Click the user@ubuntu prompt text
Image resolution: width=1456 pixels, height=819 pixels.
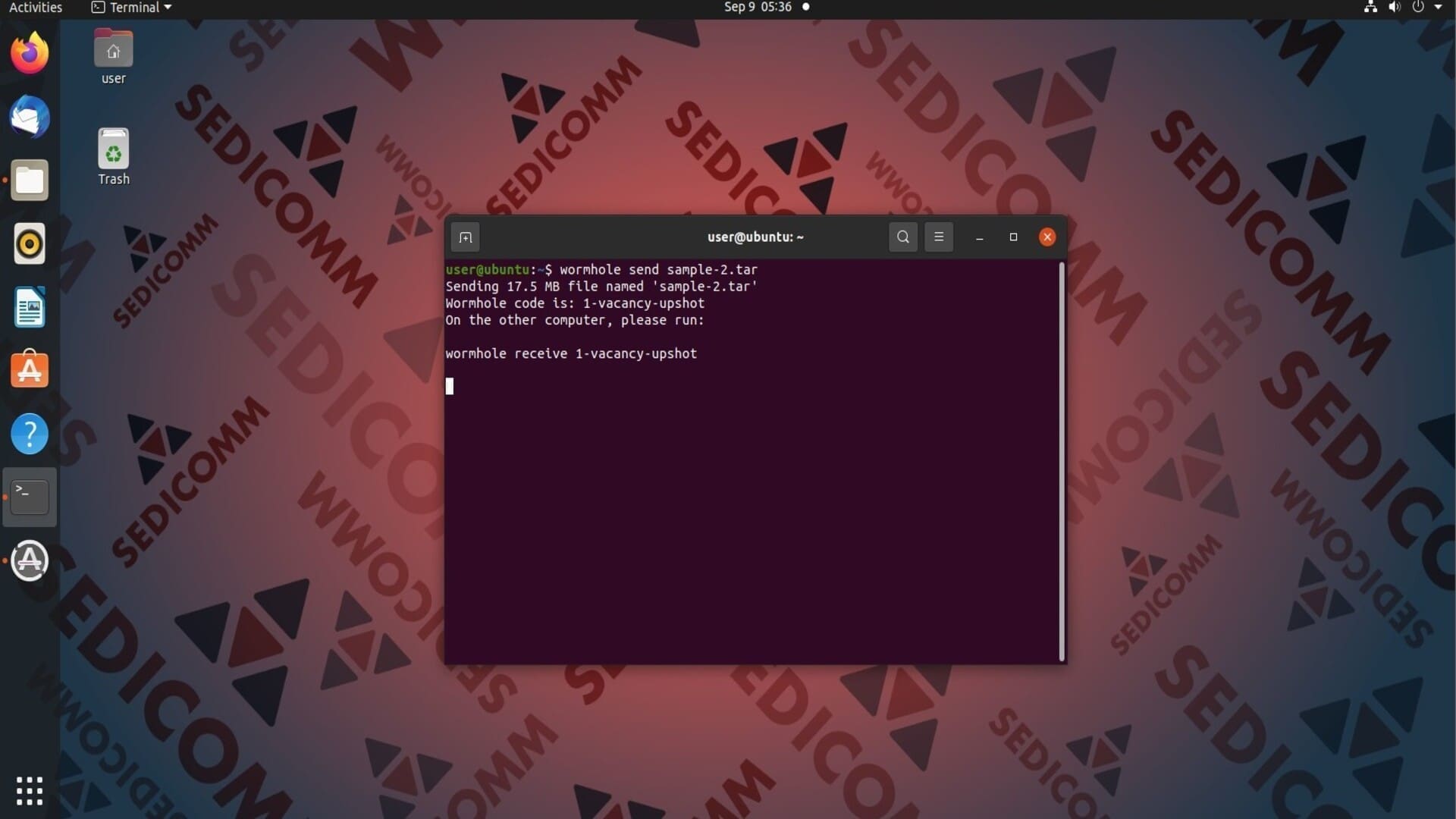[487, 270]
